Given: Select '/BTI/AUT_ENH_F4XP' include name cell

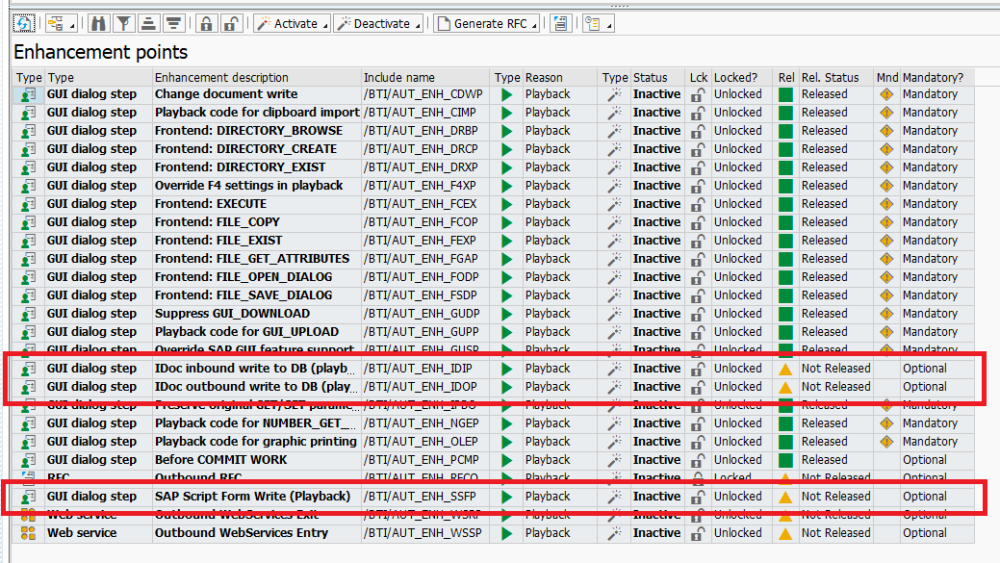Looking at the screenshot, I should pos(427,186).
